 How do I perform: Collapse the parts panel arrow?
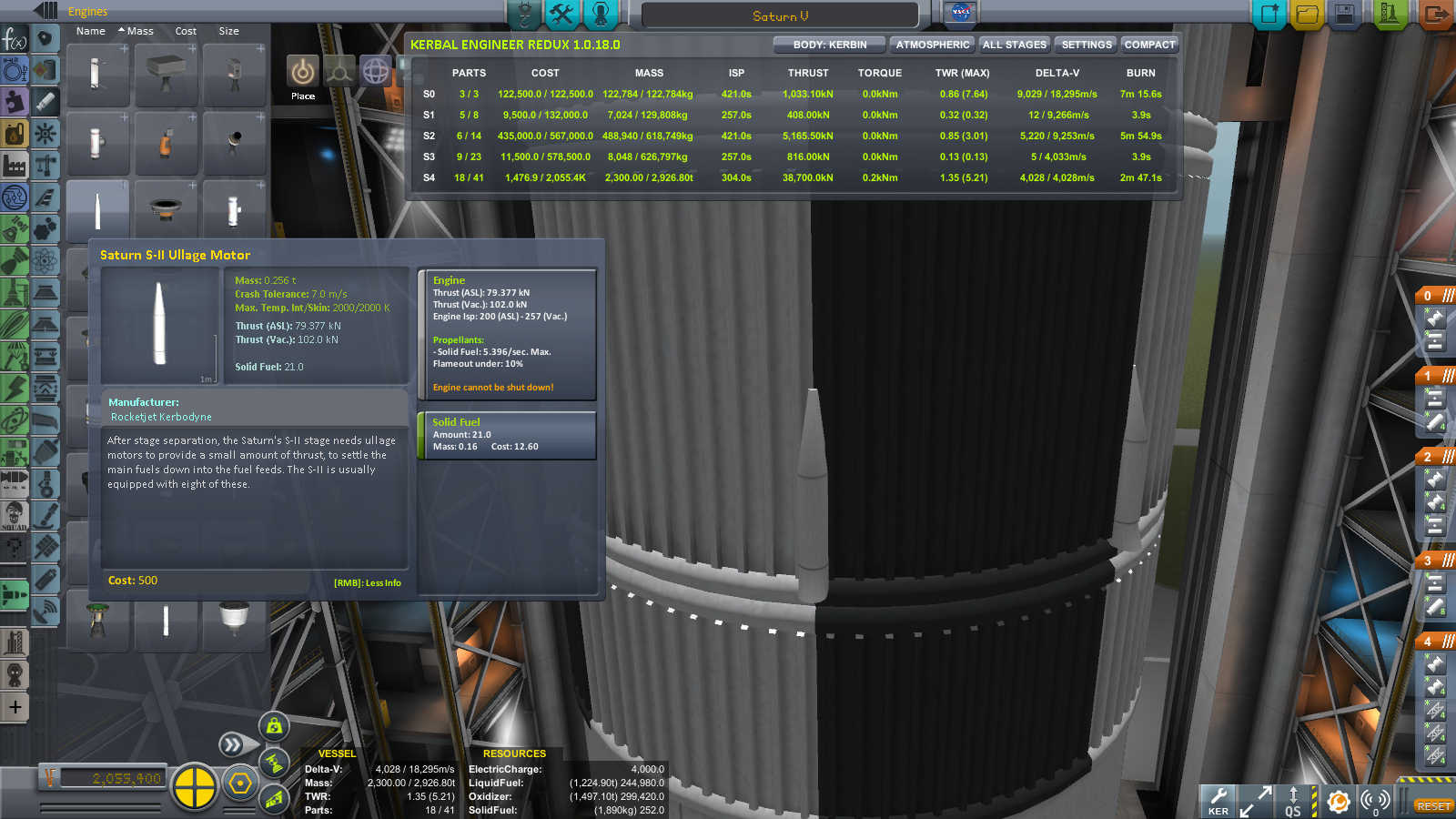(45, 11)
